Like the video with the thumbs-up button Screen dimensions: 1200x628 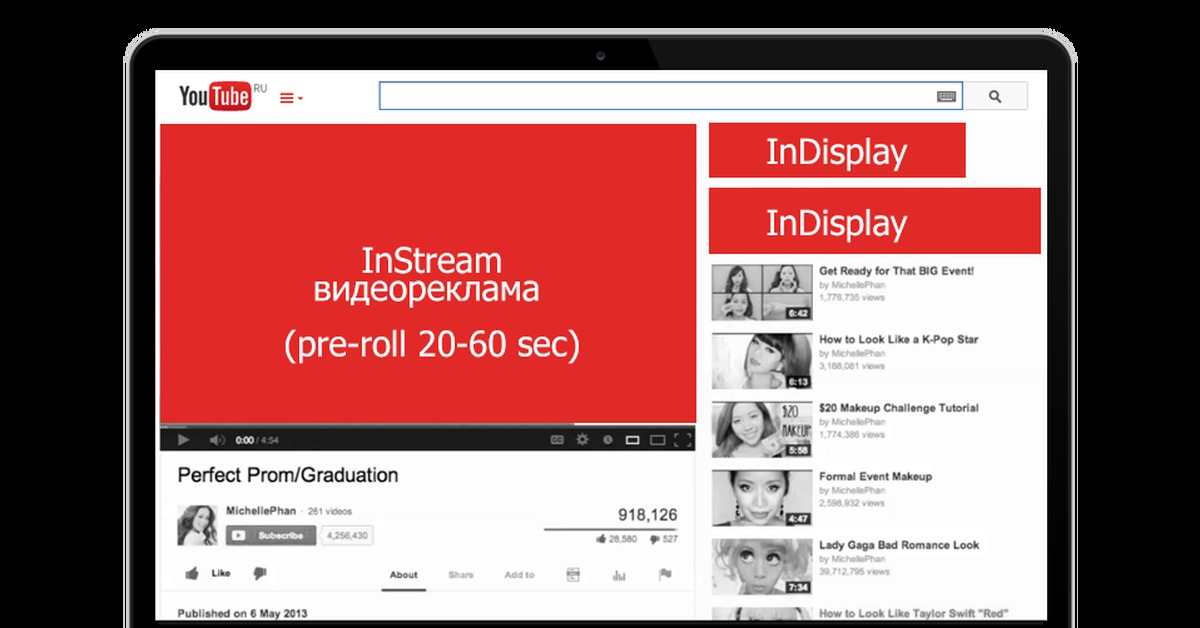click(x=207, y=573)
